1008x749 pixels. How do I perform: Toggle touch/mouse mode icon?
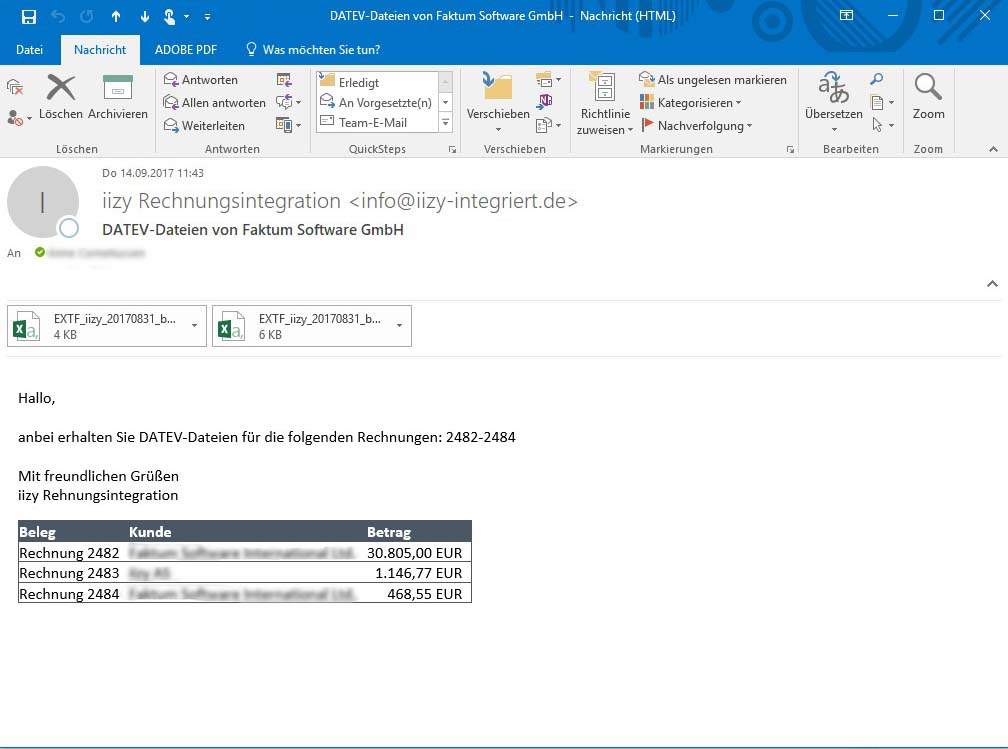point(170,16)
